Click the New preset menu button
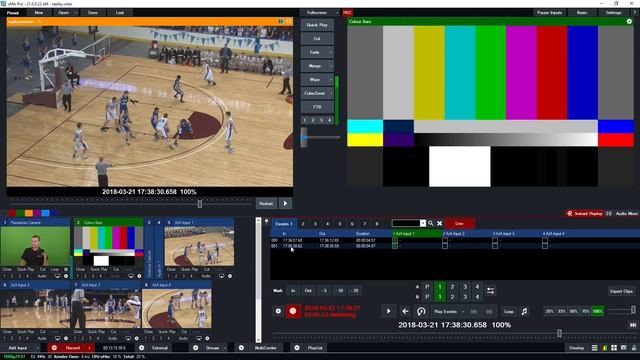Screen dimensions: 640x360 [38, 13]
